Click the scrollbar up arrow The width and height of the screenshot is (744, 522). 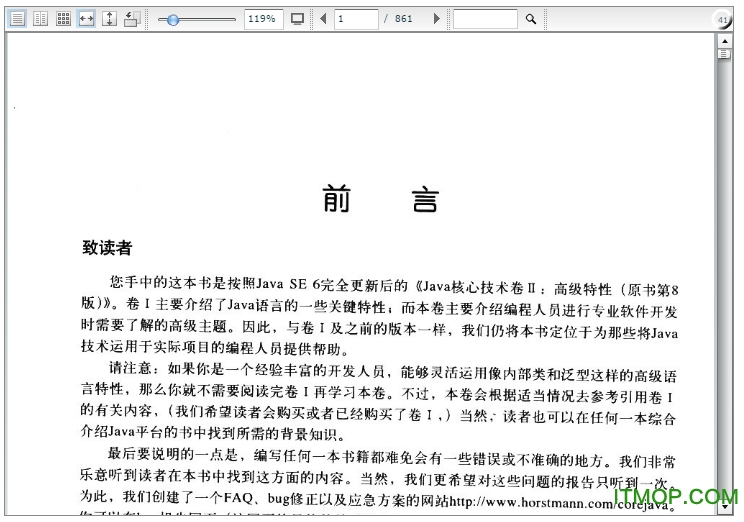click(725, 41)
